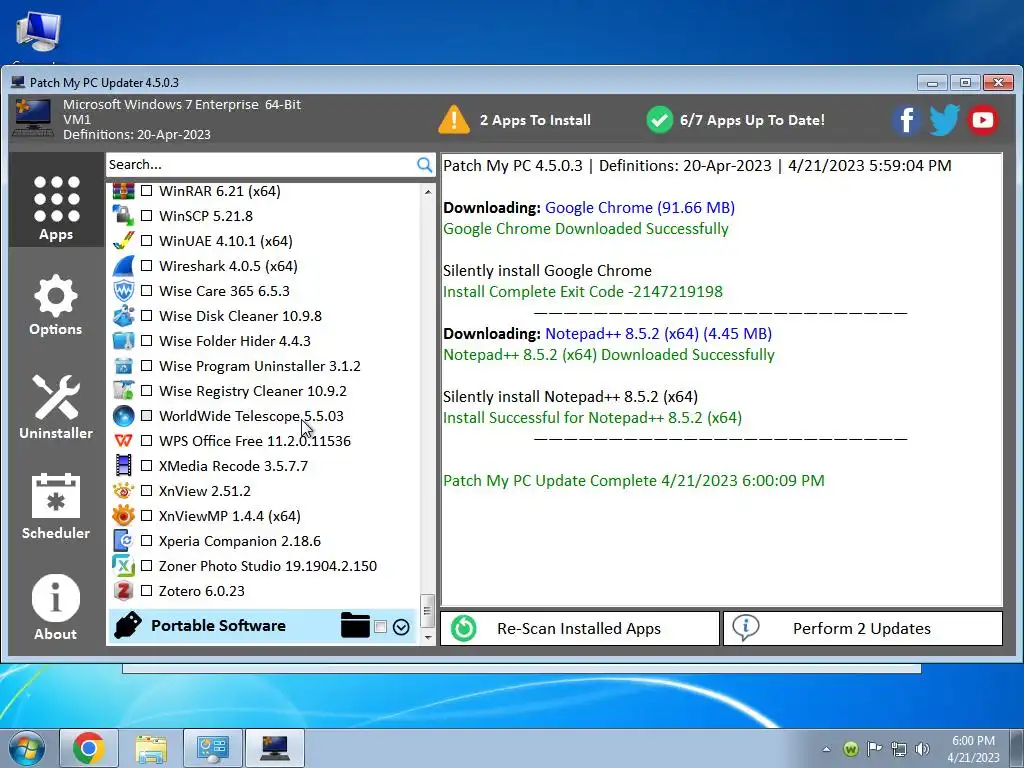Check the Zoner Photo Studio checkbox
Viewport: 1024px width, 768px height.
pyautogui.click(x=146, y=566)
